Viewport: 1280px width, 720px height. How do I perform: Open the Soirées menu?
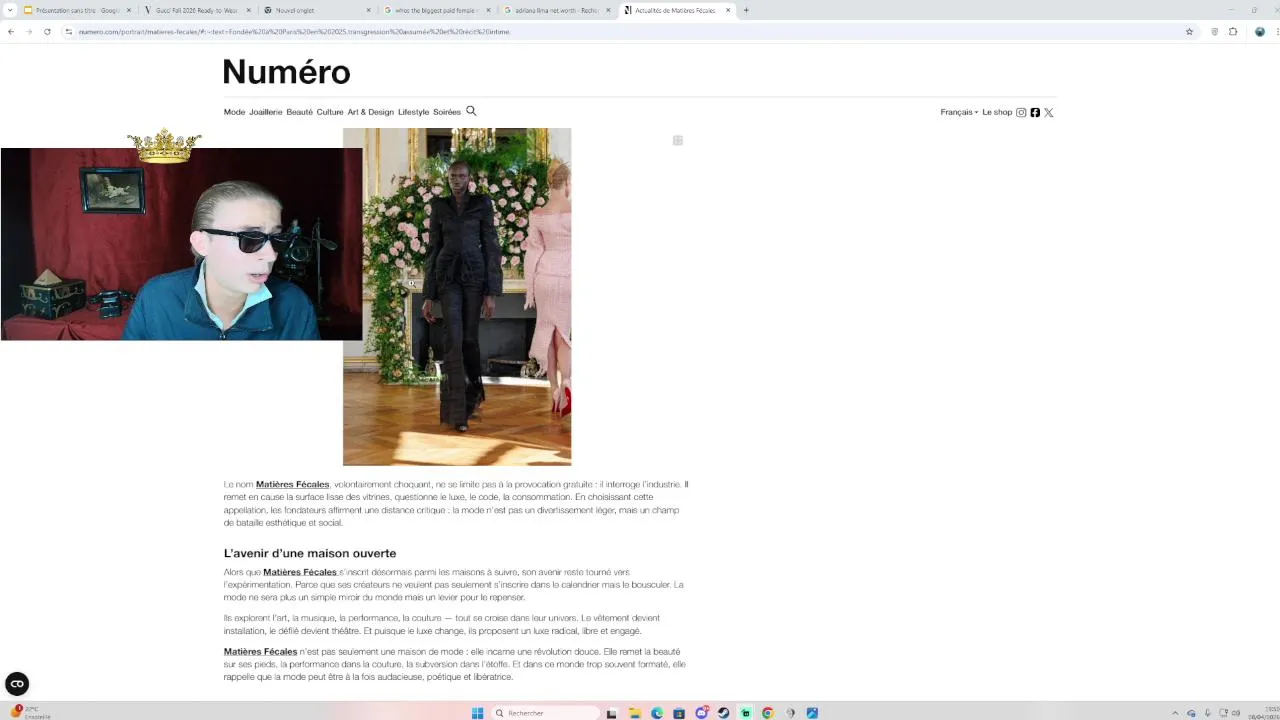click(x=447, y=112)
